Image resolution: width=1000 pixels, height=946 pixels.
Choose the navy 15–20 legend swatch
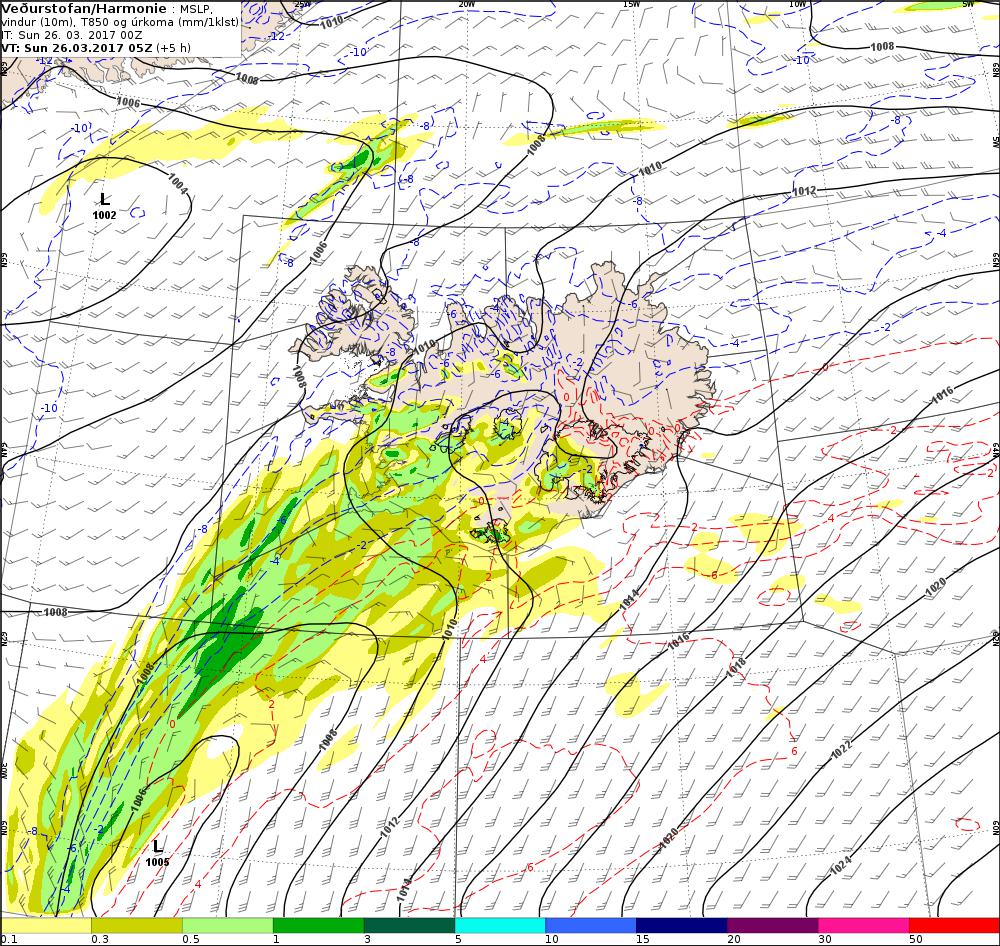coord(682,925)
